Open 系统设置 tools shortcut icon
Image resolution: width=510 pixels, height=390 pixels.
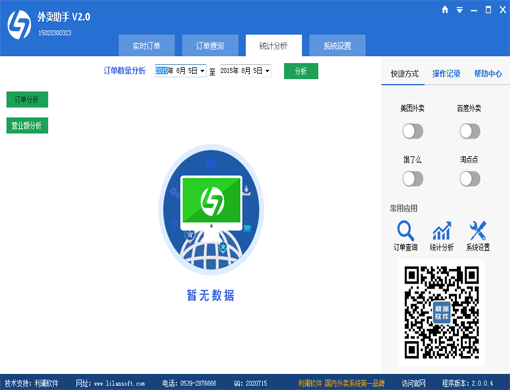pyautogui.click(x=478, y=231)
